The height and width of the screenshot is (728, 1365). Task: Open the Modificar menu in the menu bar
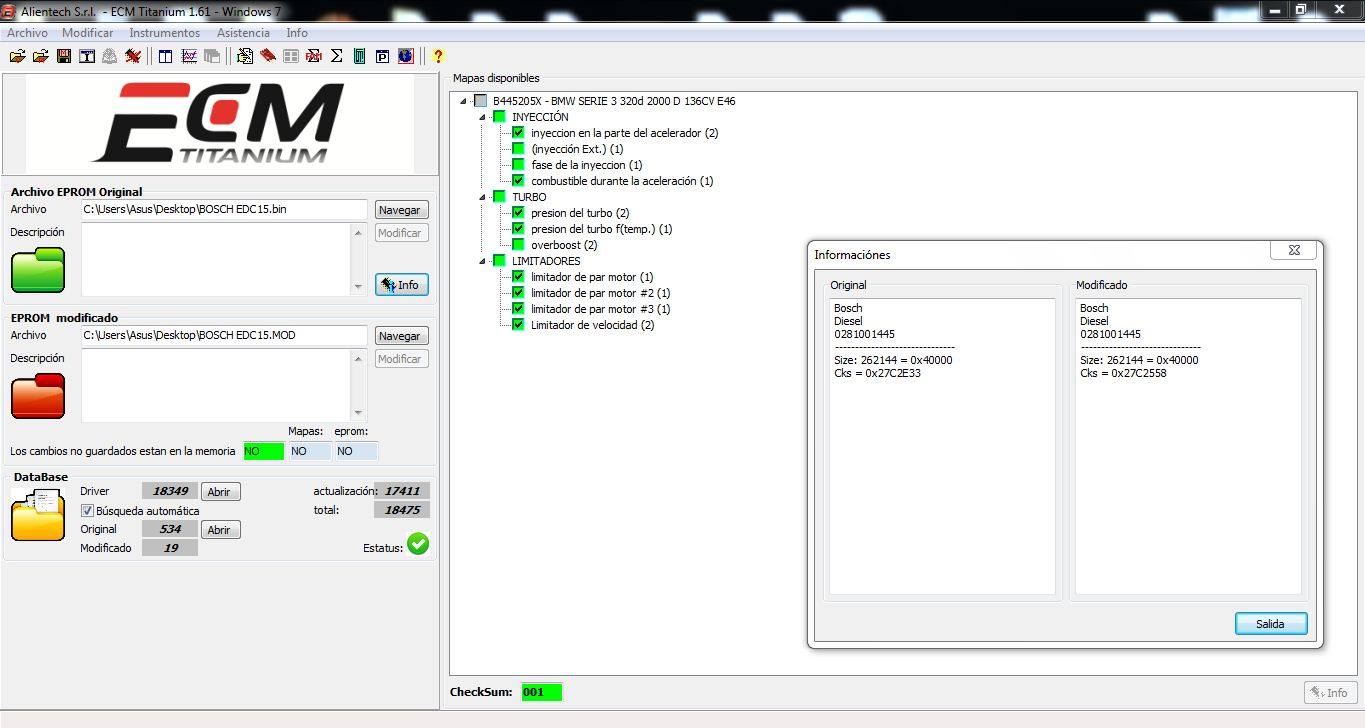pos(88,33)
